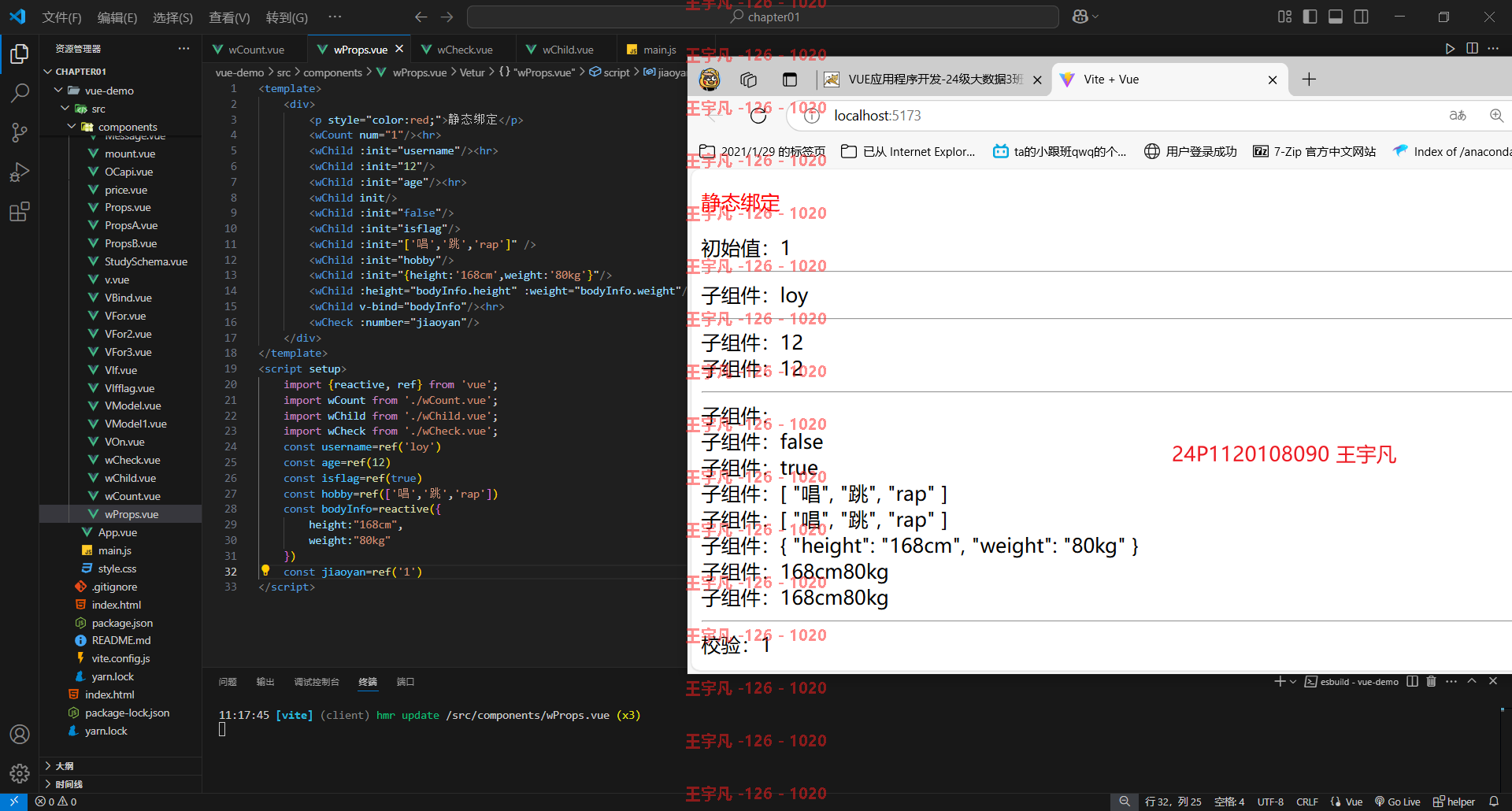
Task: Open Source Control view
Action: tap(20, 132)
